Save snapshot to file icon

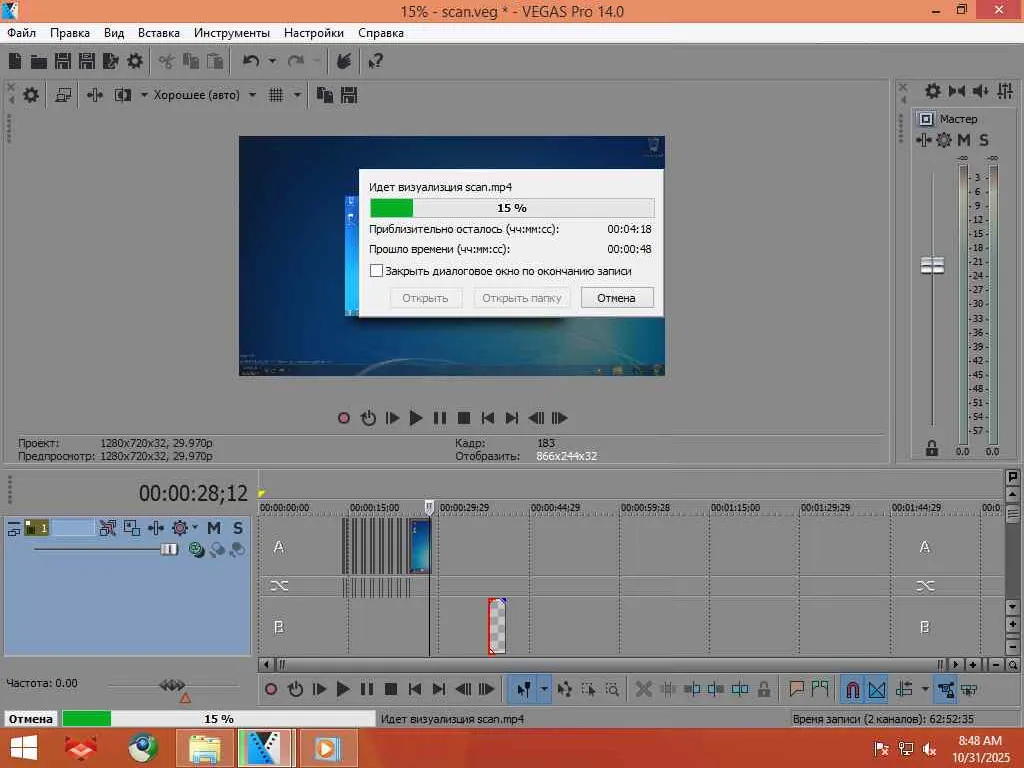coord(349,95)
